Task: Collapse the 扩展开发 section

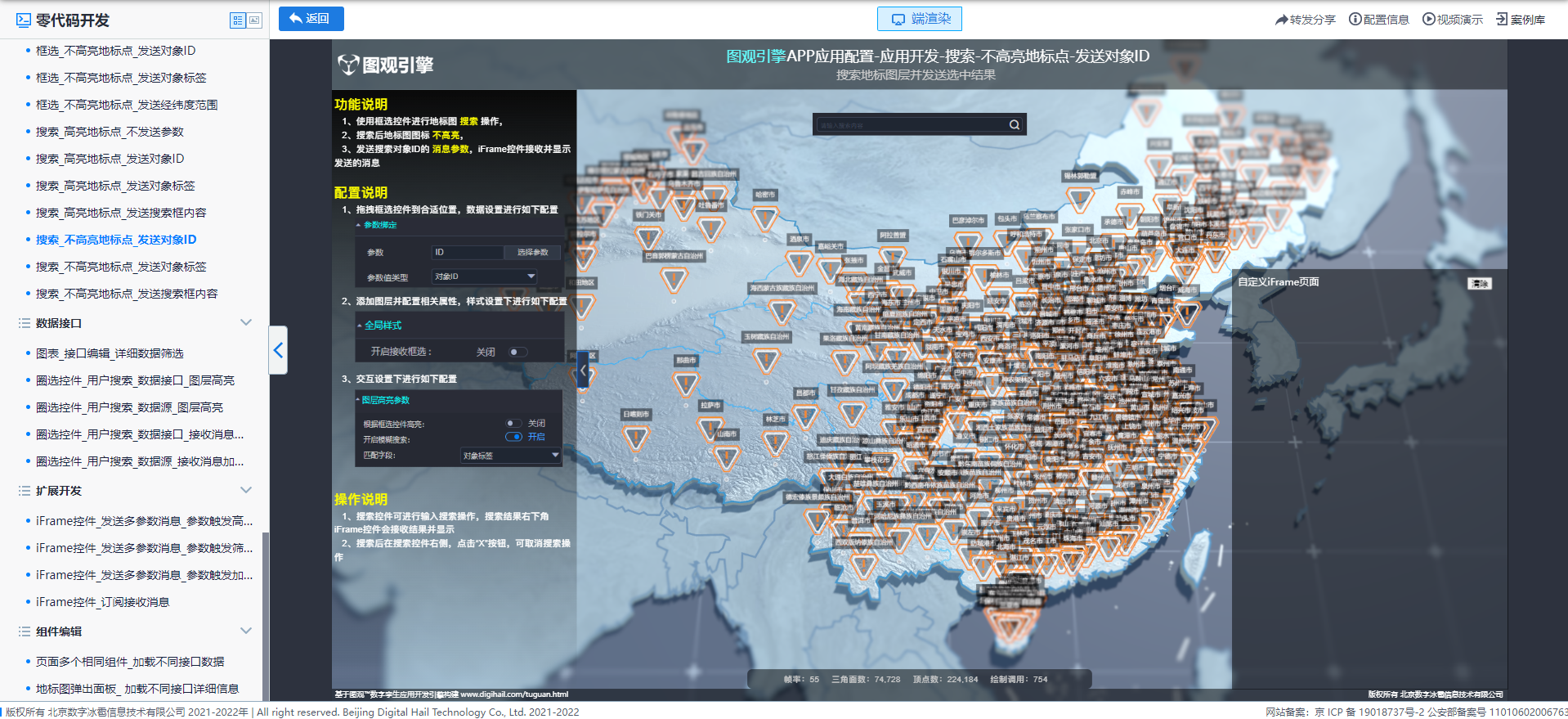Action: (245, 491)
